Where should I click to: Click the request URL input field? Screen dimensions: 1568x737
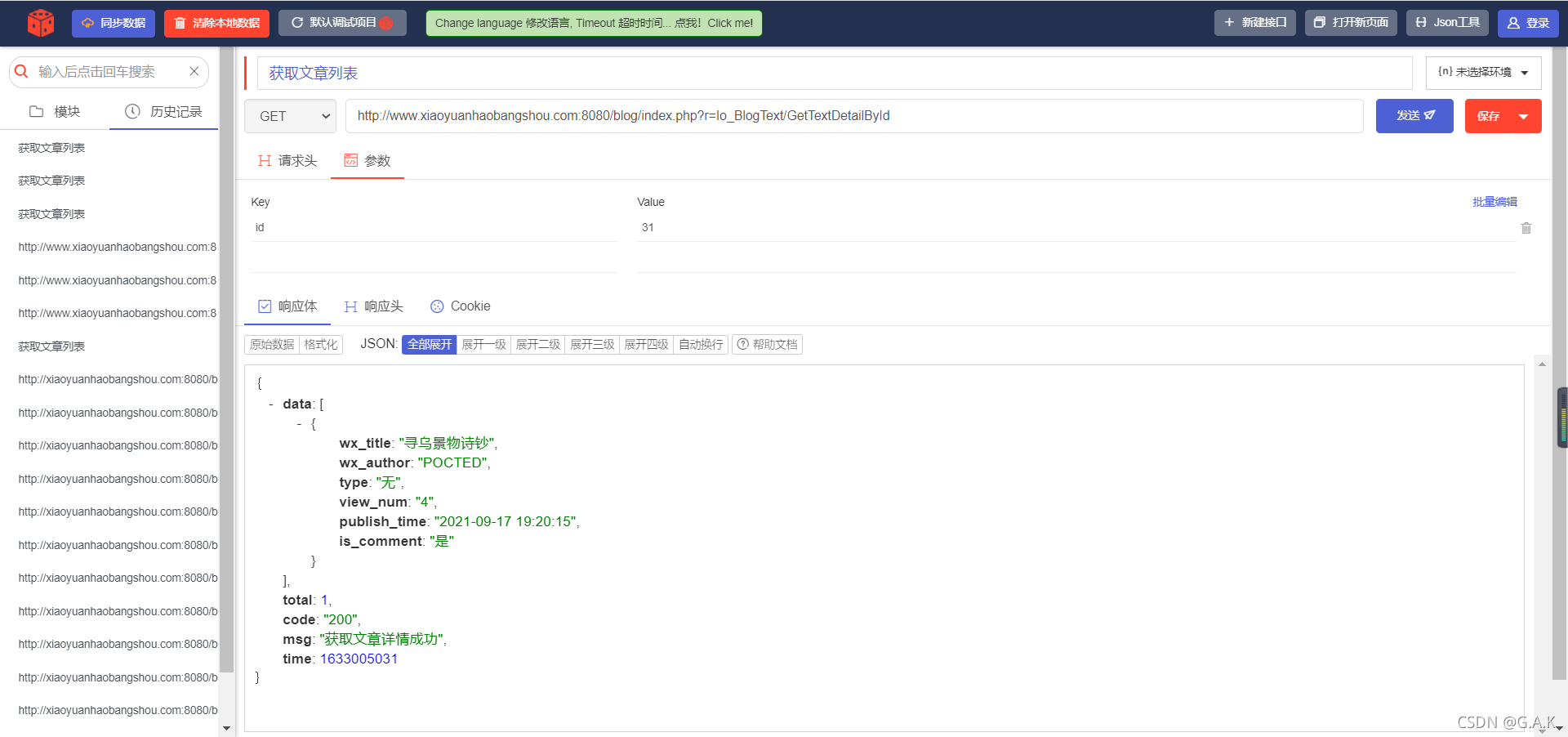point(854,116)
